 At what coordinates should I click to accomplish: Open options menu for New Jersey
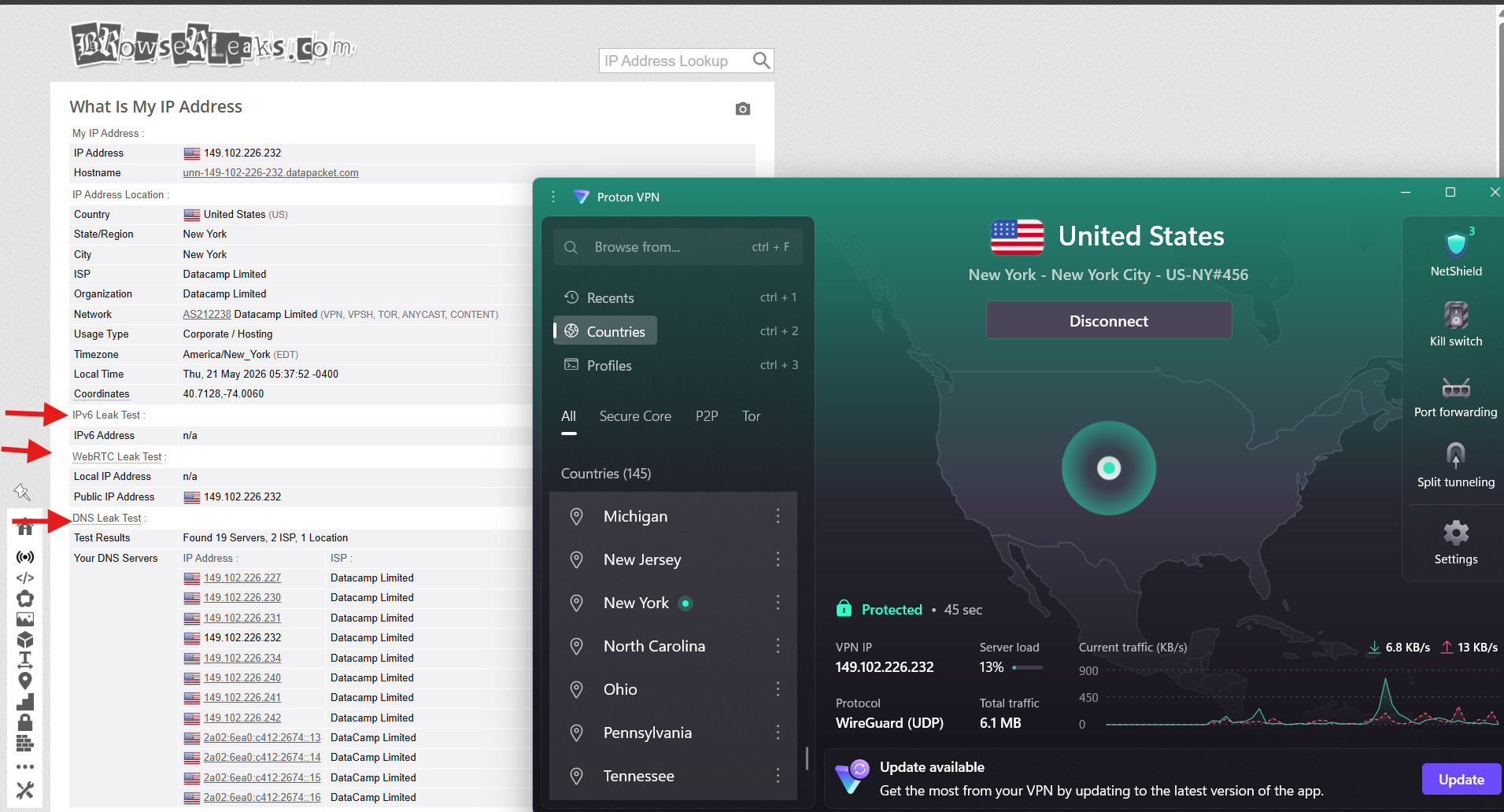(778, 559)
